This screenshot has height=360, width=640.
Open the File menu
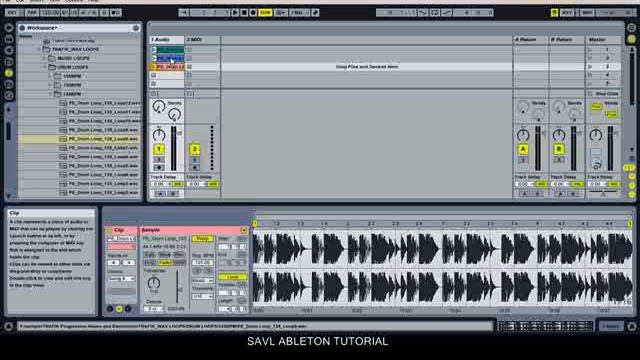(x=7, y=1)
